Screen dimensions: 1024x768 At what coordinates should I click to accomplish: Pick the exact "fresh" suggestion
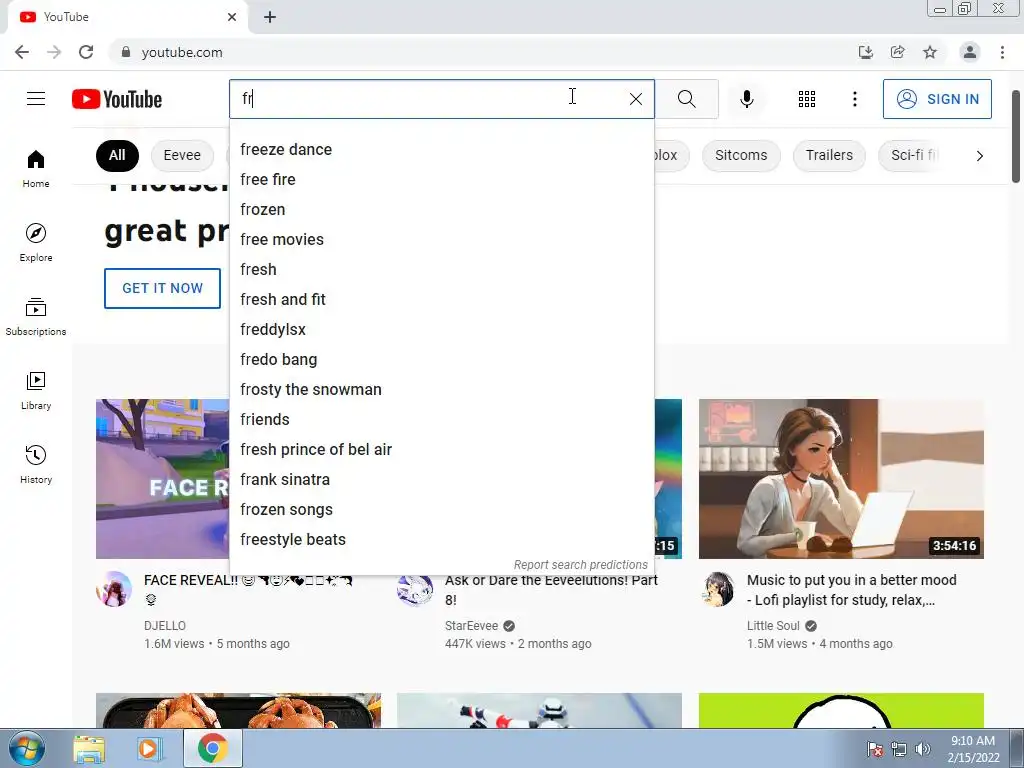coord(441,270)
